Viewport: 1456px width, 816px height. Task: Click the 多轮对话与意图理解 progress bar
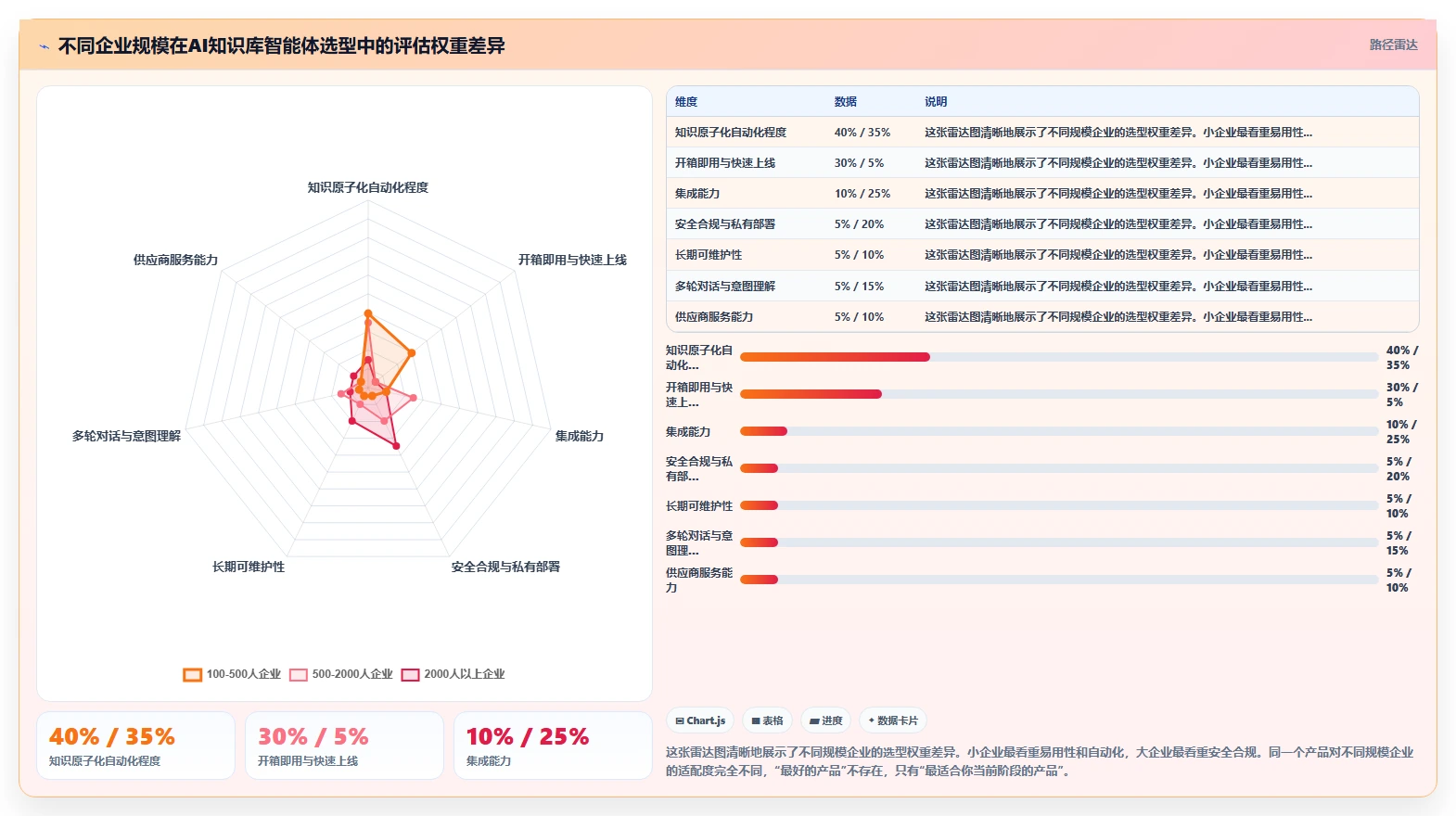(1059, 542)
